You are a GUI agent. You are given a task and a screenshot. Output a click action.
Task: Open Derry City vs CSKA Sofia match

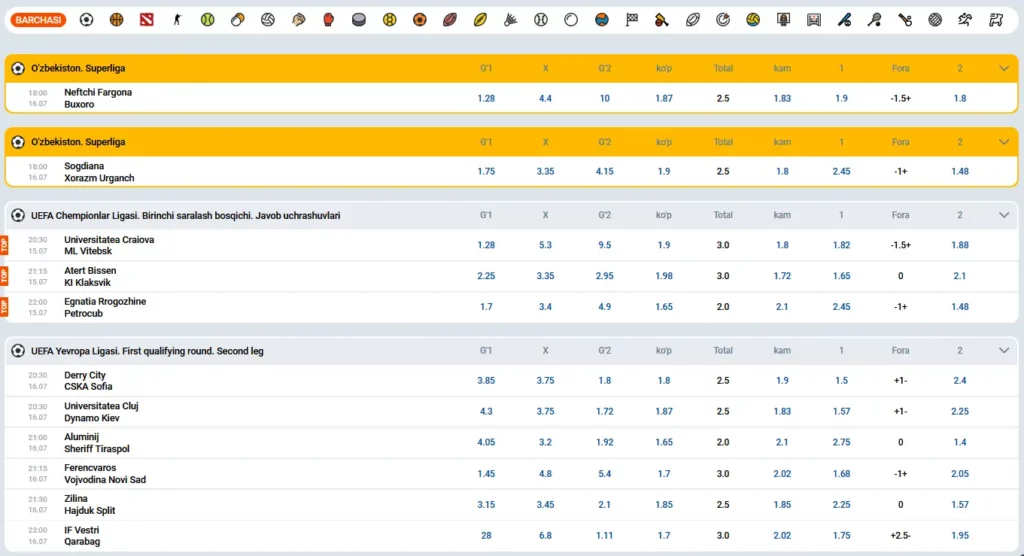[88, 381]
